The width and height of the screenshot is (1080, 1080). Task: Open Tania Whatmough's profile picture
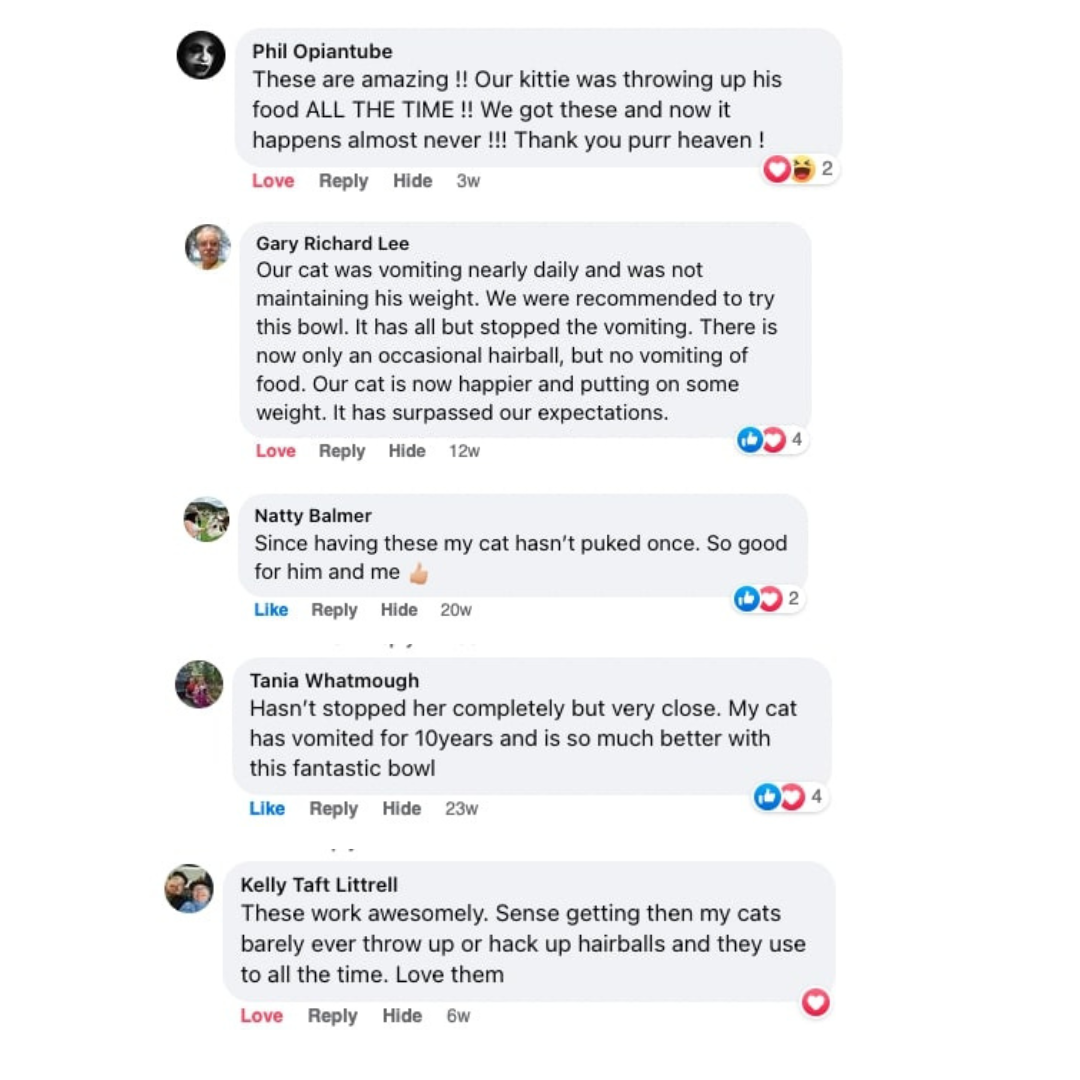coord(199,685)
